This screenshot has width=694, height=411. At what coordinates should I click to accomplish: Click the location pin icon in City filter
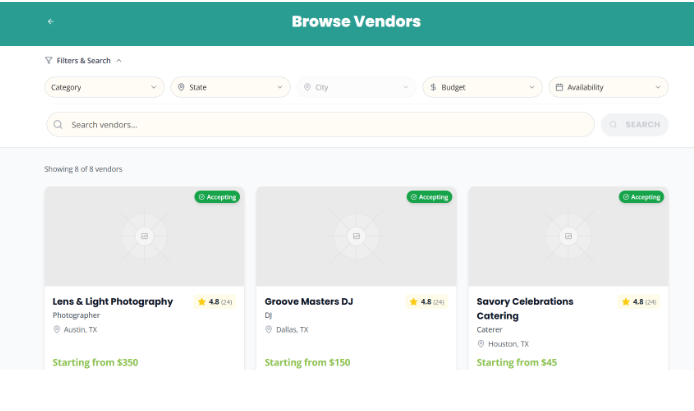pos(307,87)
